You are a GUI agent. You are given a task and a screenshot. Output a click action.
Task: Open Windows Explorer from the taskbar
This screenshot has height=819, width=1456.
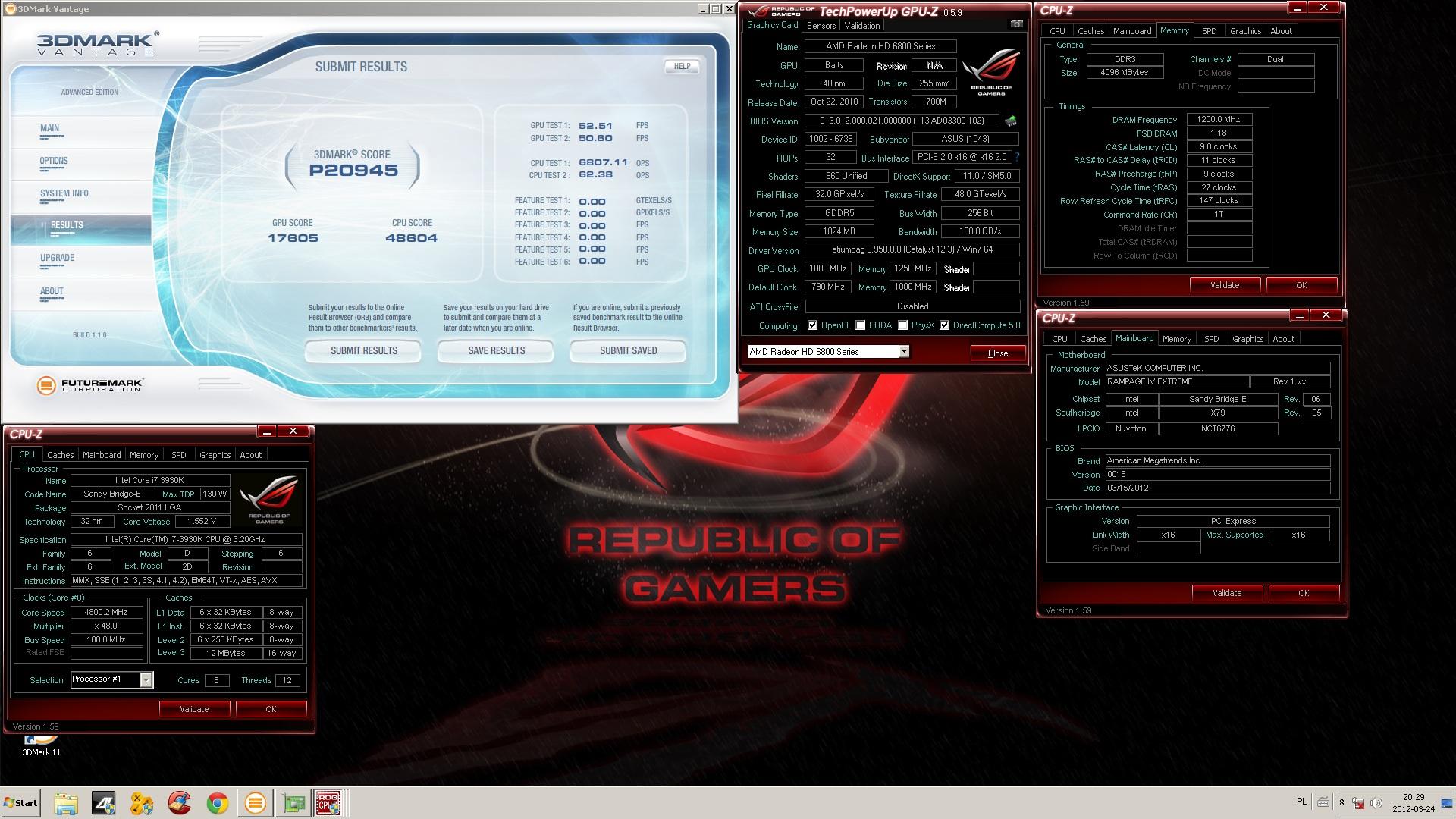(66, 803)
